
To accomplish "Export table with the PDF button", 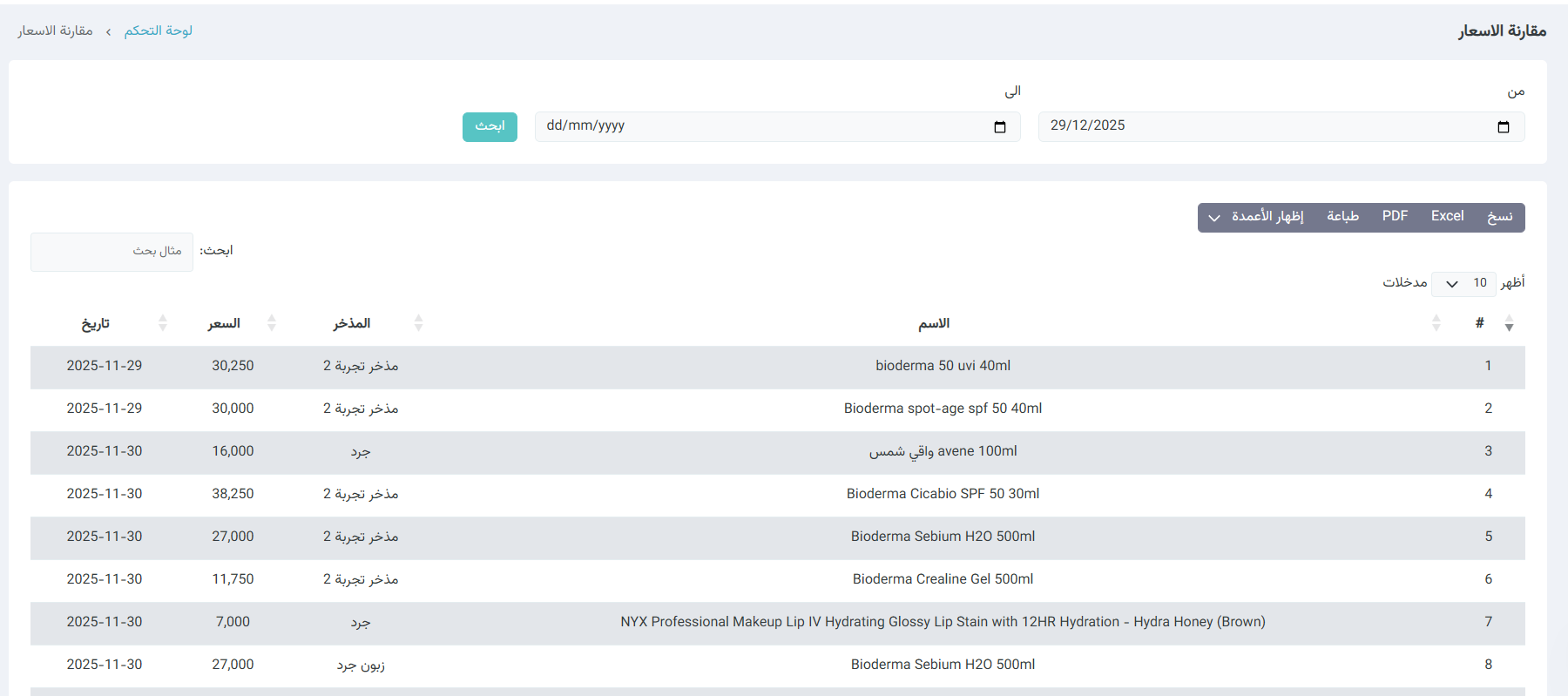I will (1395, 217).
